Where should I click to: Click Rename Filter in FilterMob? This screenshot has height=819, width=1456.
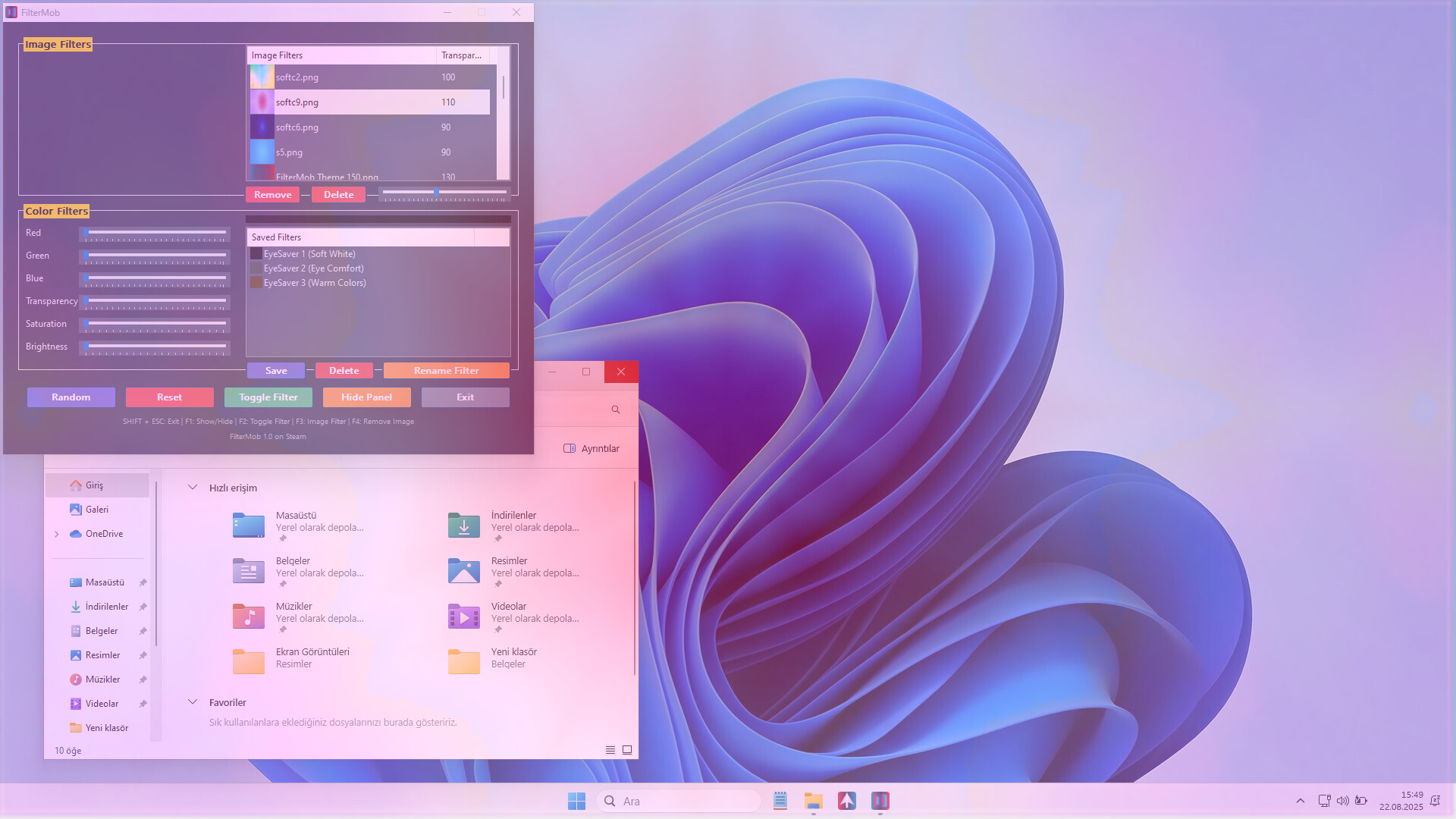click(446, 370)
